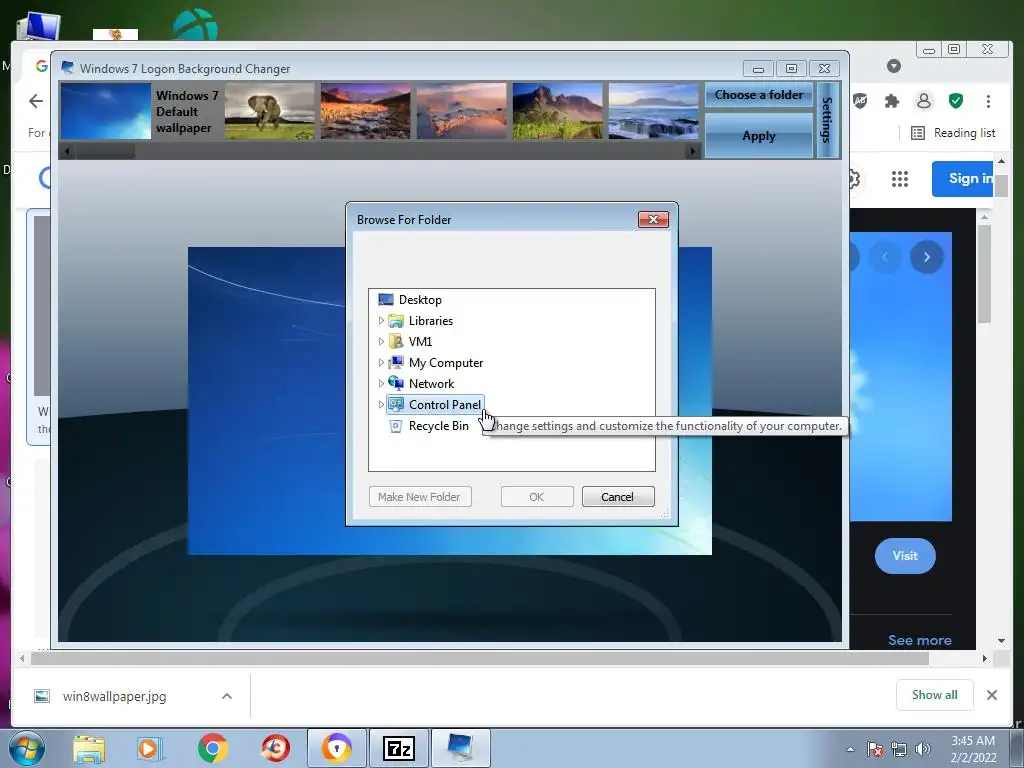Select Windows 7 Default wallpaper thumbnail

pyautogui.click(x=105, y=111)
